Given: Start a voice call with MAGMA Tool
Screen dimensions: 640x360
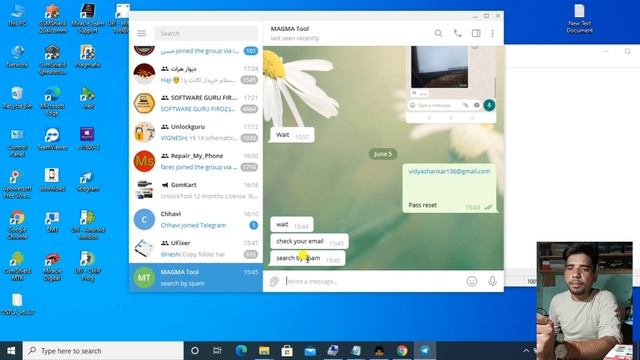Looking at the screenshot, I should (458, 33).
